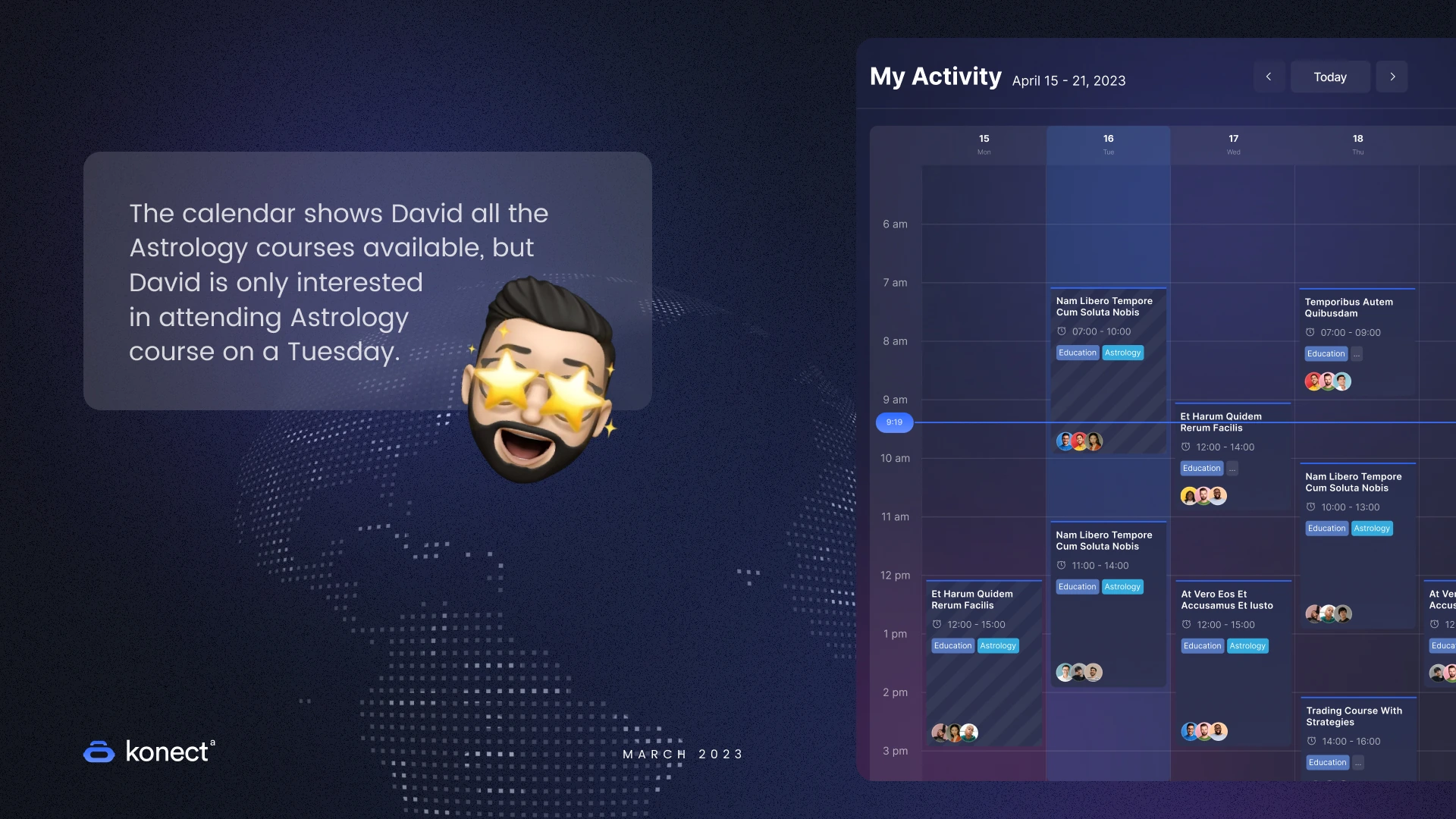Click Astrology tag on Monday 12:00 event
Image resolution: width=1456 pixels, height=819 pixels.
point(998,646)
